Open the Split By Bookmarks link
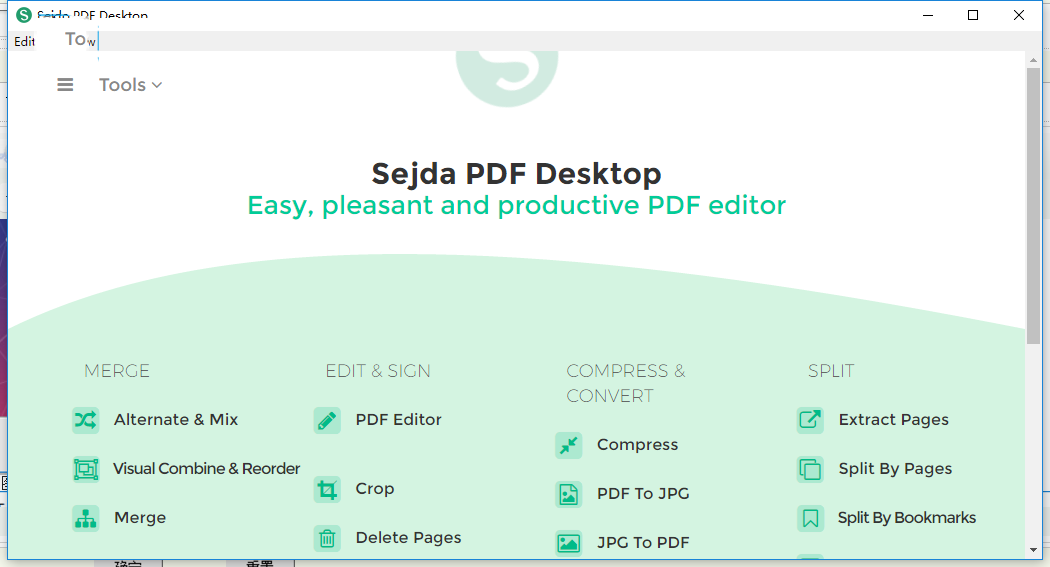 click(907, 517)
